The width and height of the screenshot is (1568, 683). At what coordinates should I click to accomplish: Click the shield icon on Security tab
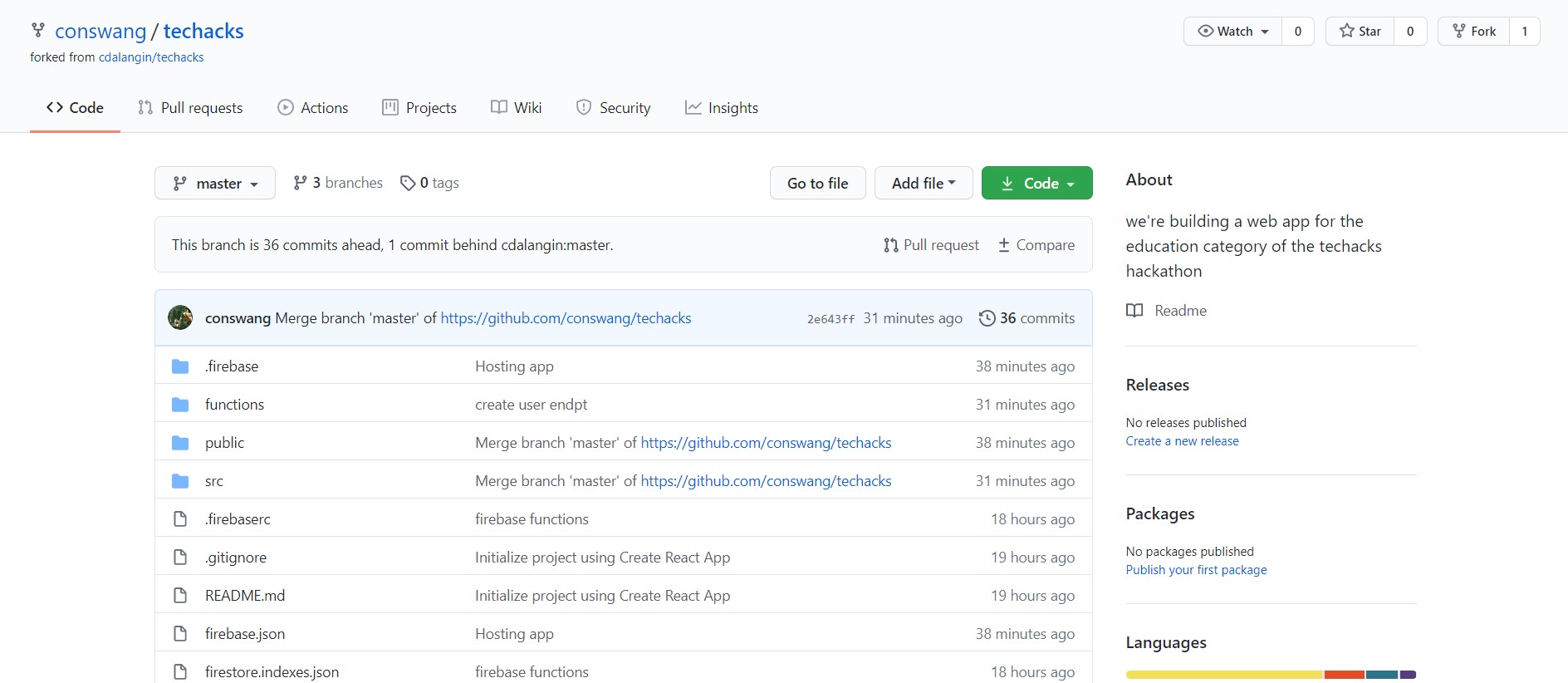(584, 107)
